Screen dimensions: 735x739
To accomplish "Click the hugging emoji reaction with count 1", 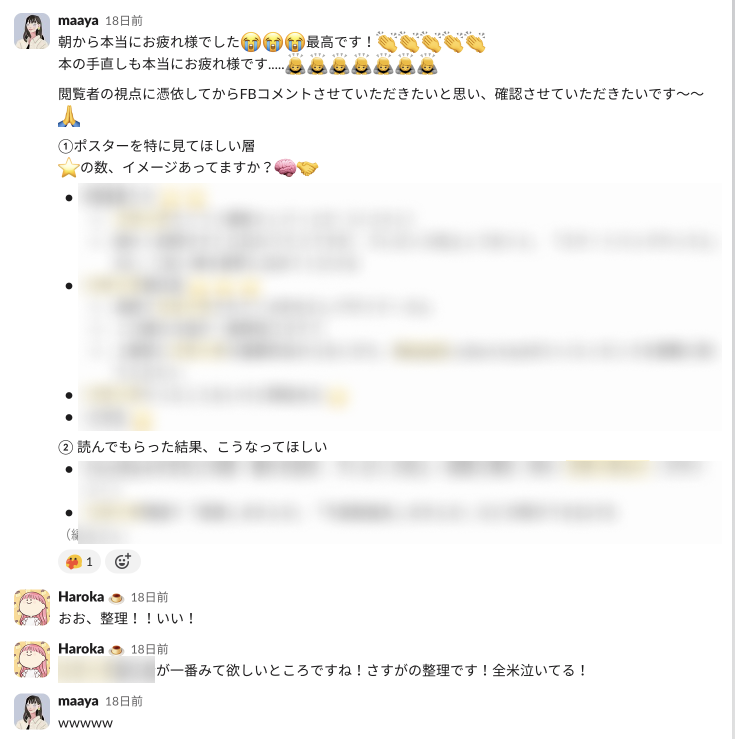I will tap(79, 561).
